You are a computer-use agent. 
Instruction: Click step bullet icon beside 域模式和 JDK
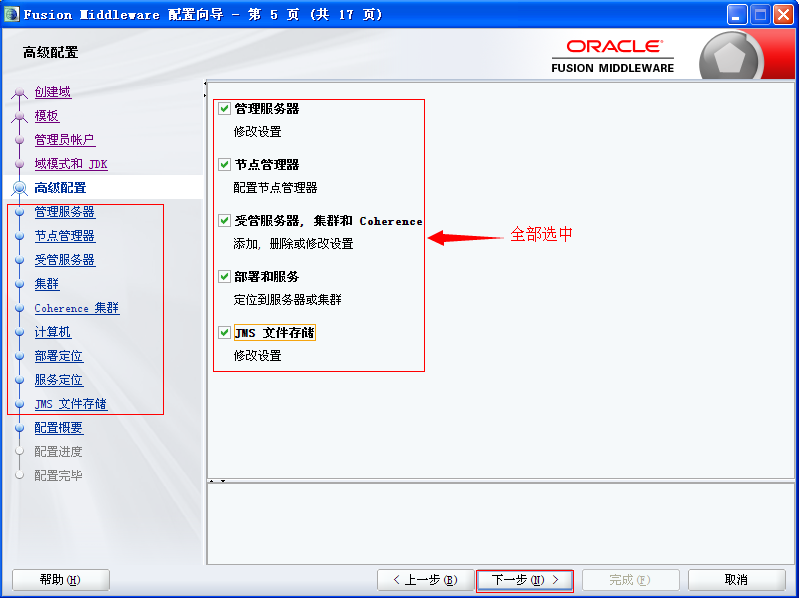pos(19,164)
